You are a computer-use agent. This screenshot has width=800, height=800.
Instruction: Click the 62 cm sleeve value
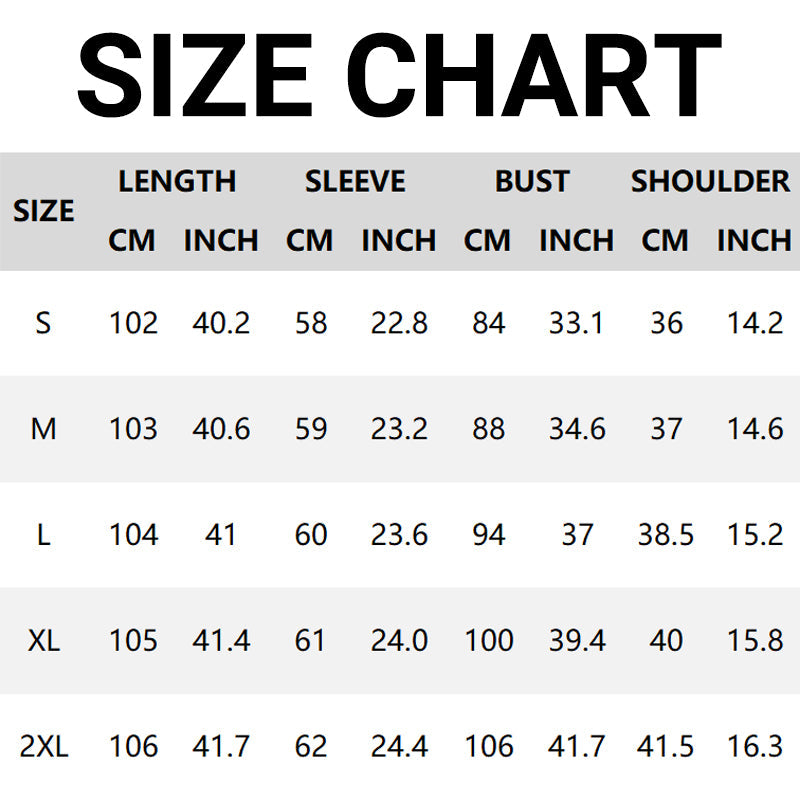point(310,746)
